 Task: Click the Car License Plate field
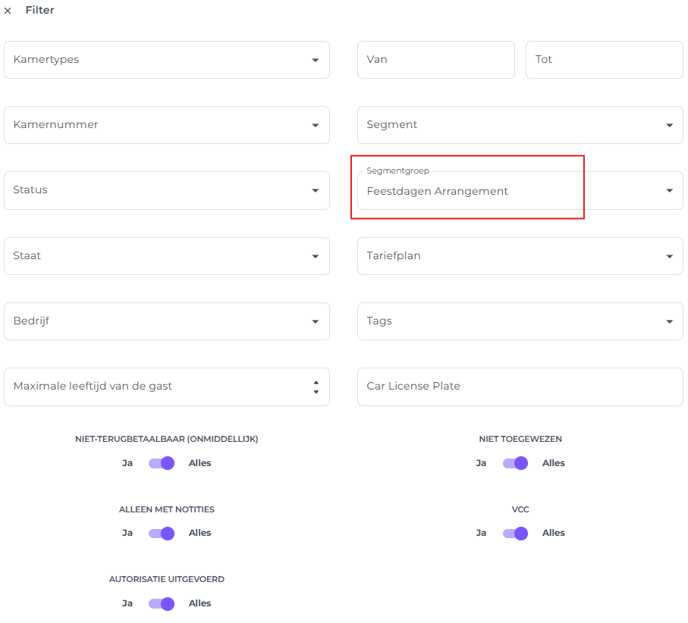(520, 387)
